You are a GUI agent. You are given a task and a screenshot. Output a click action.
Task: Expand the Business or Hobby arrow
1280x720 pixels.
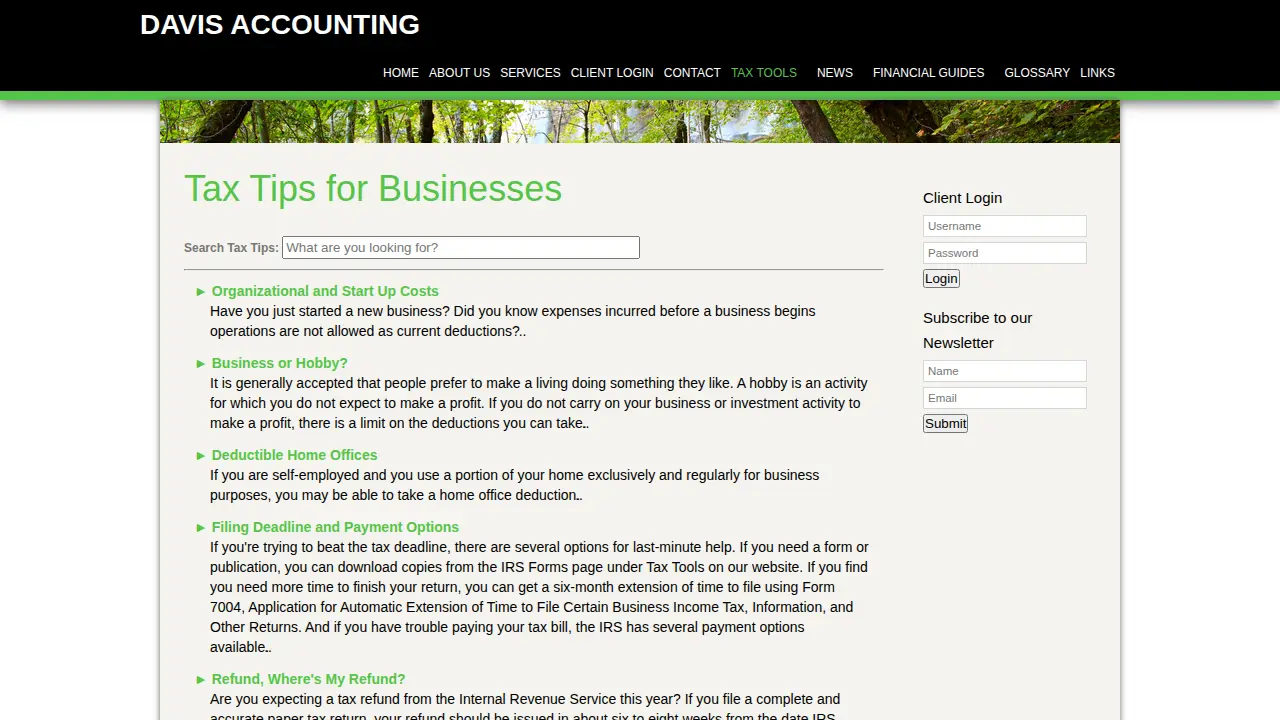click(x=201, y=364)
